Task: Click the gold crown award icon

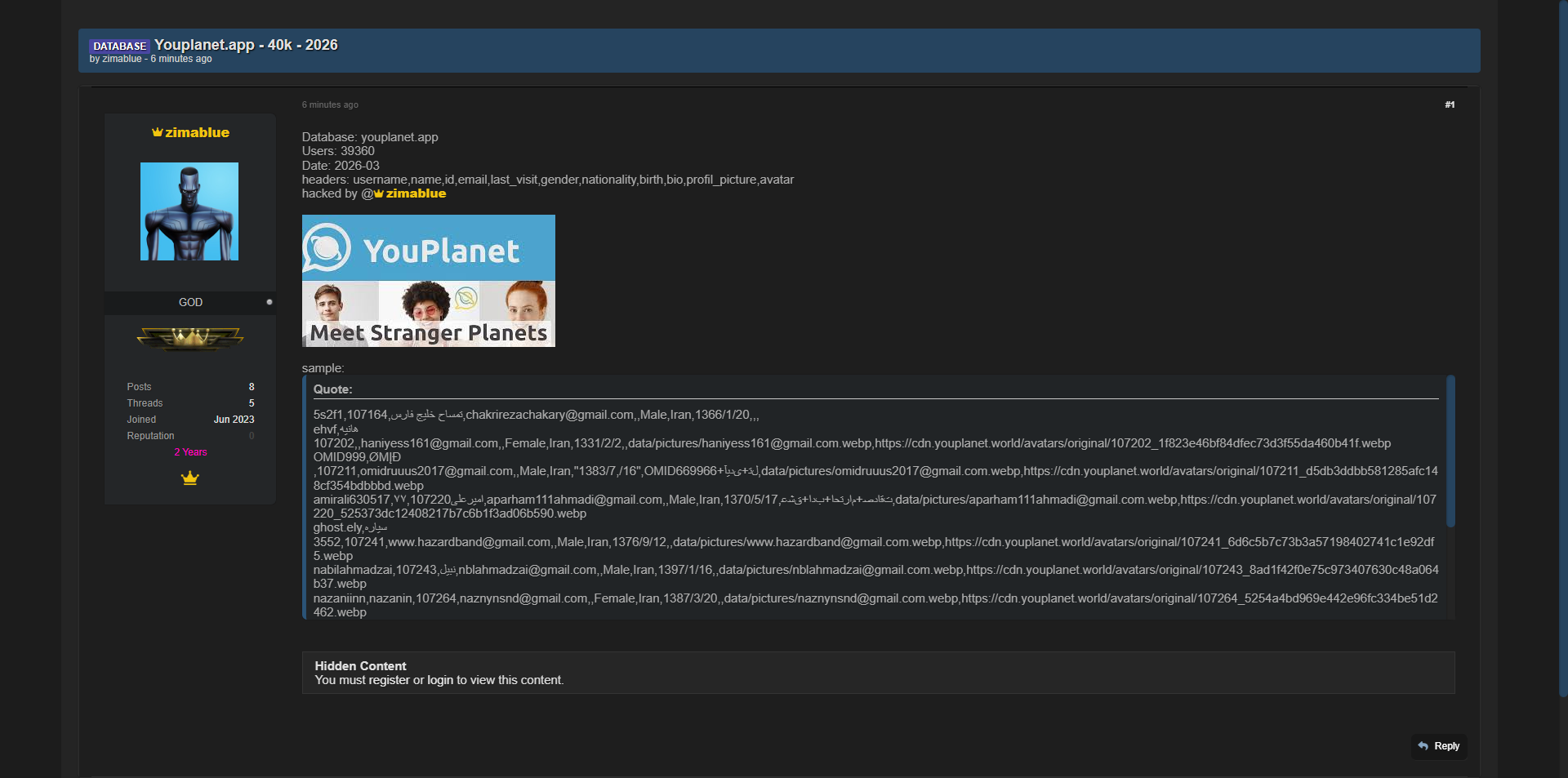Action: click(190, 478)
